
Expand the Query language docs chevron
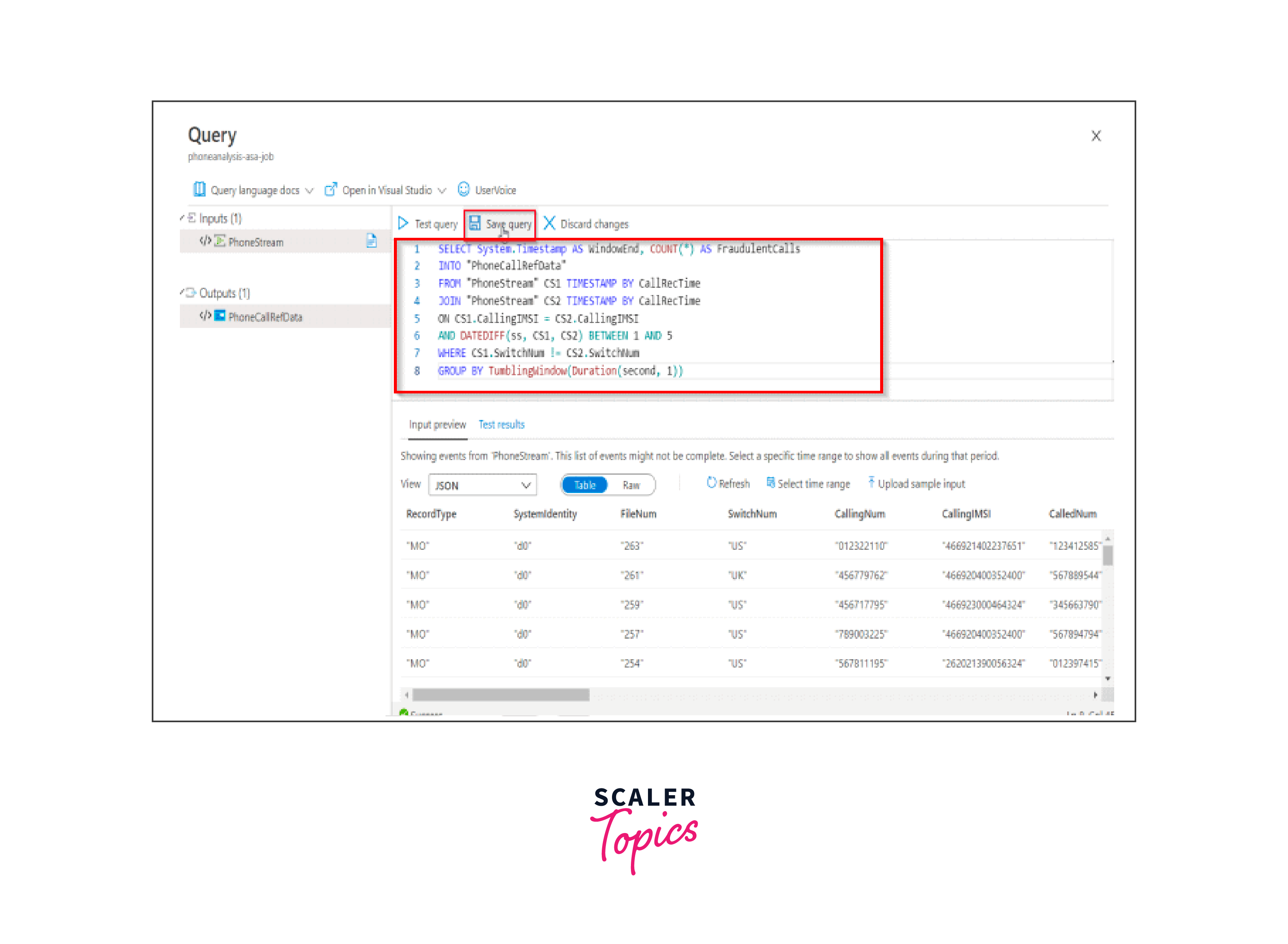tap(310, 190)
